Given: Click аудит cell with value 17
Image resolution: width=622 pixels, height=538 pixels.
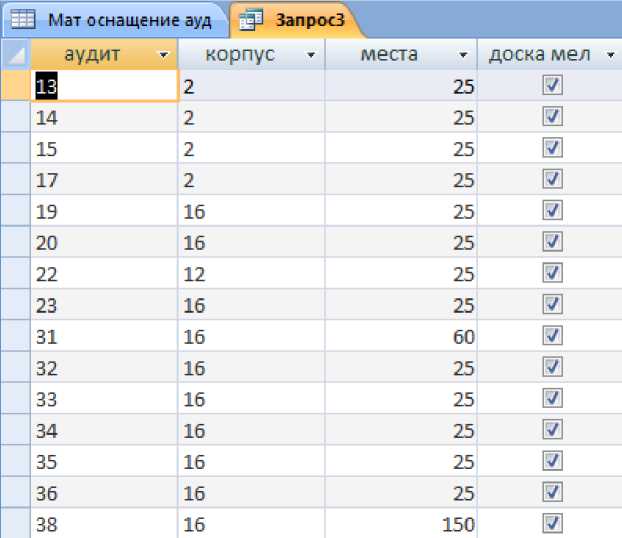Looking at the screenshot, I should click(x=104, y=180).
